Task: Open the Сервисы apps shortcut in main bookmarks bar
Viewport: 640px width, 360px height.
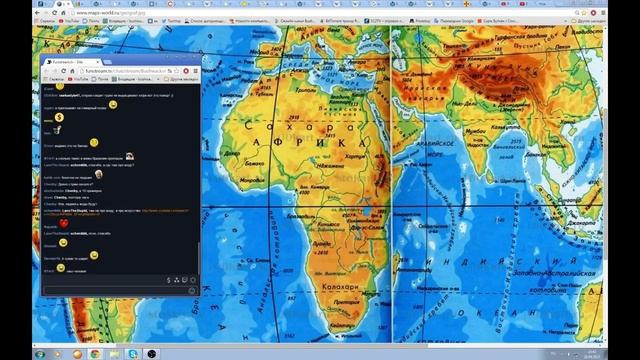Action: coord(45,21)
